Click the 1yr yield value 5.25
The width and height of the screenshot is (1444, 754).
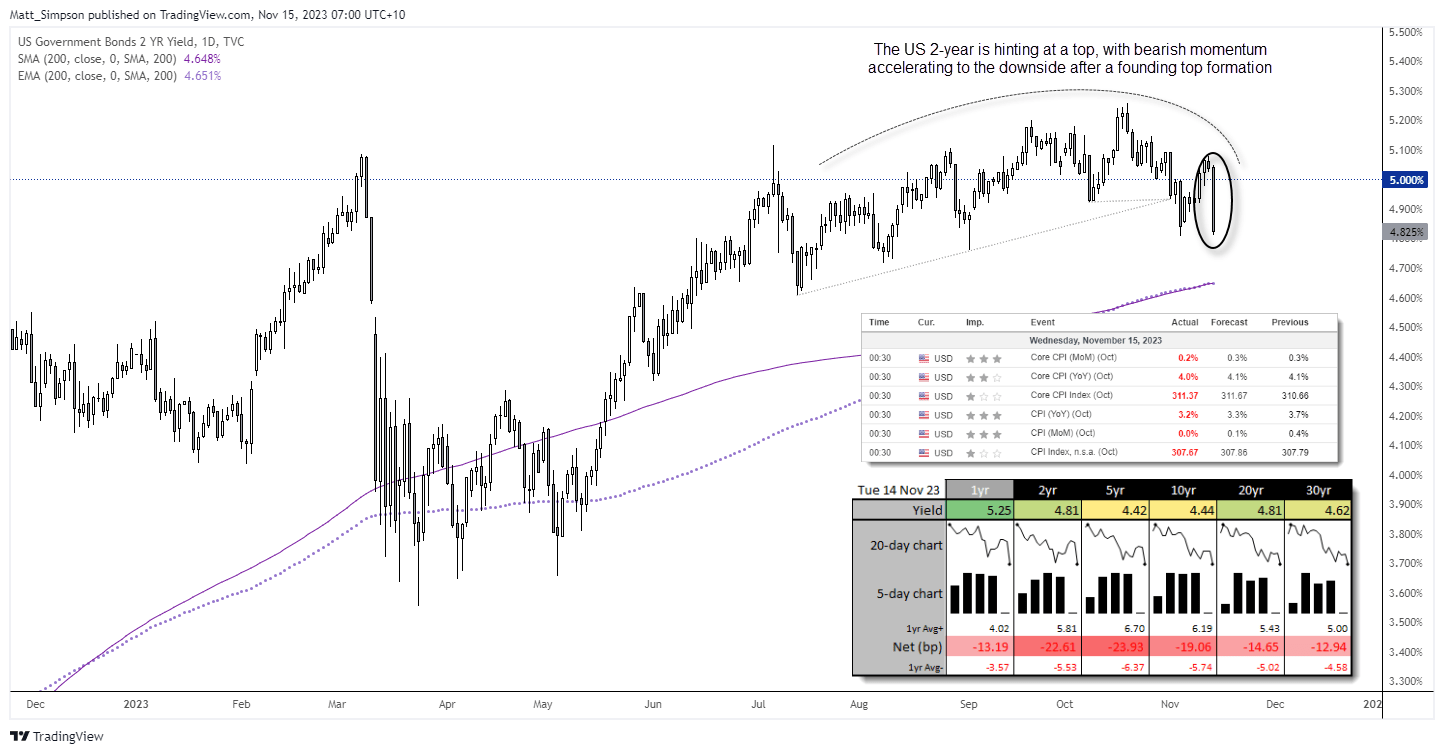coord(980,509)
